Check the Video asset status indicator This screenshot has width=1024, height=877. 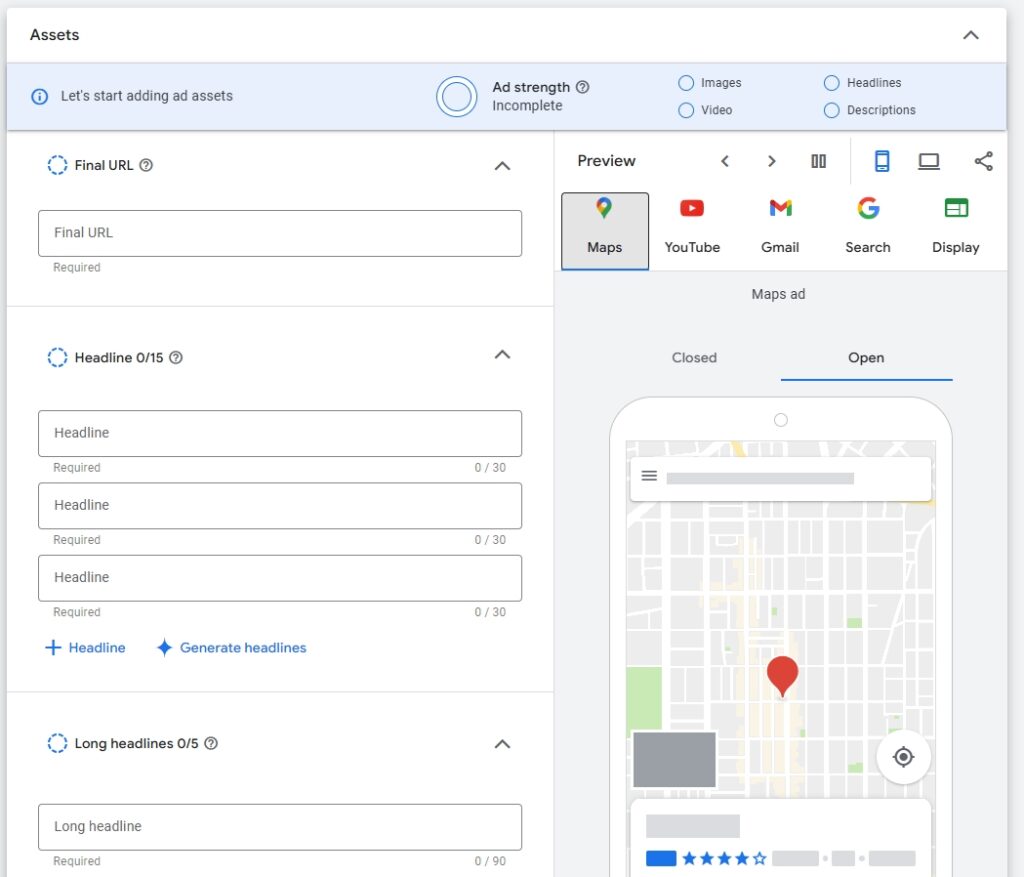coord(686,110)
